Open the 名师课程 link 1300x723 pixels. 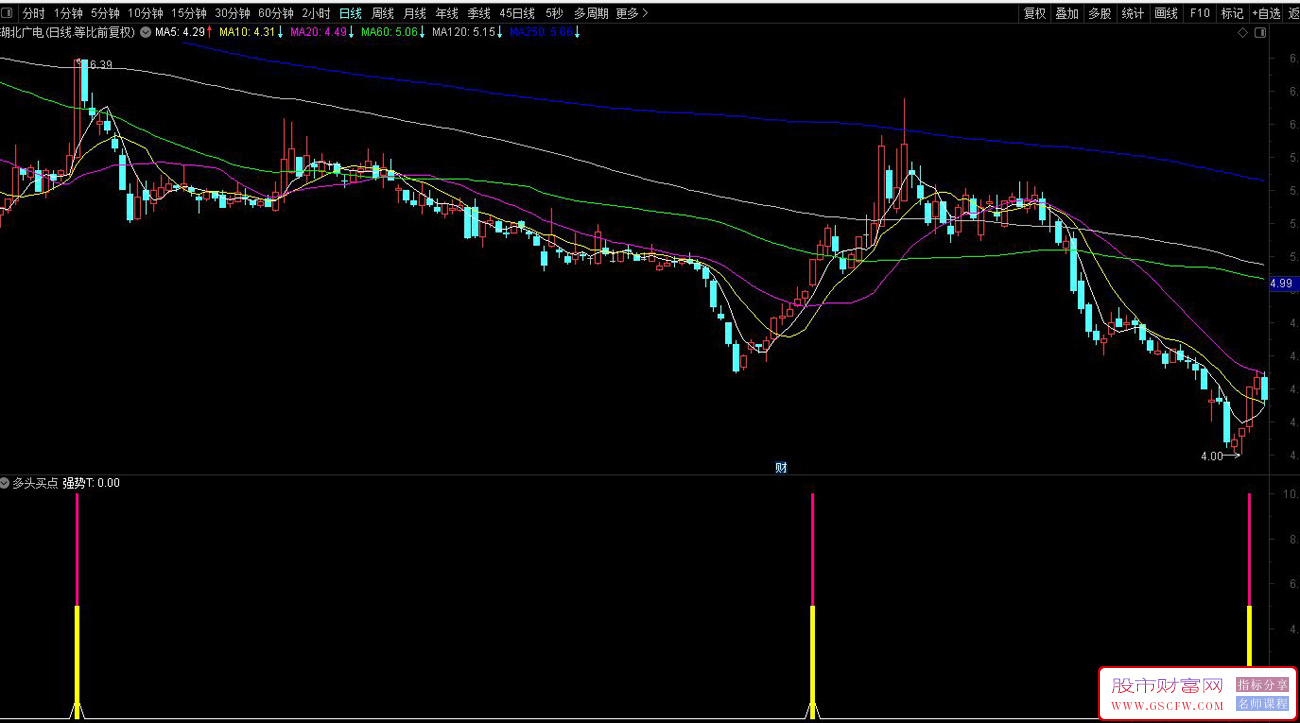(1262, 704)
